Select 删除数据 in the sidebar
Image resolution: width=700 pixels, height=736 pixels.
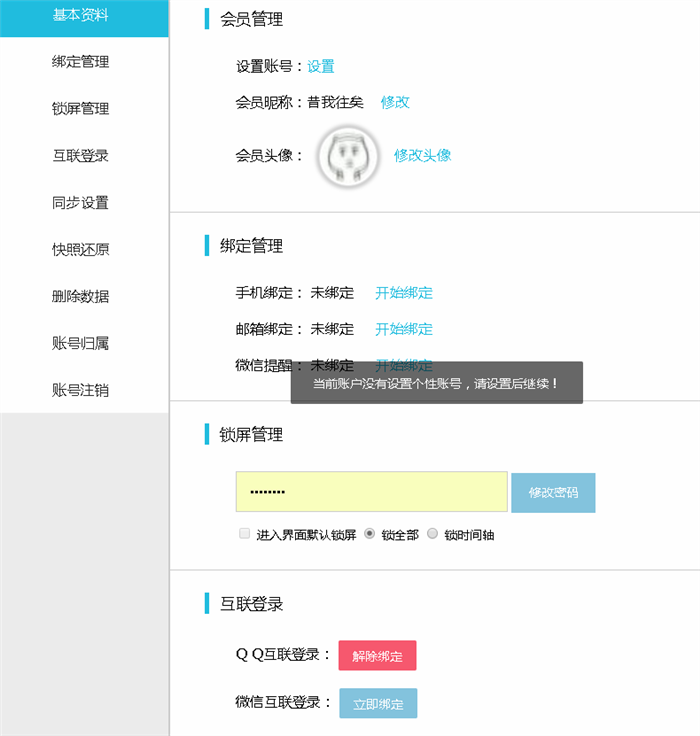click(x=81, y=297)
